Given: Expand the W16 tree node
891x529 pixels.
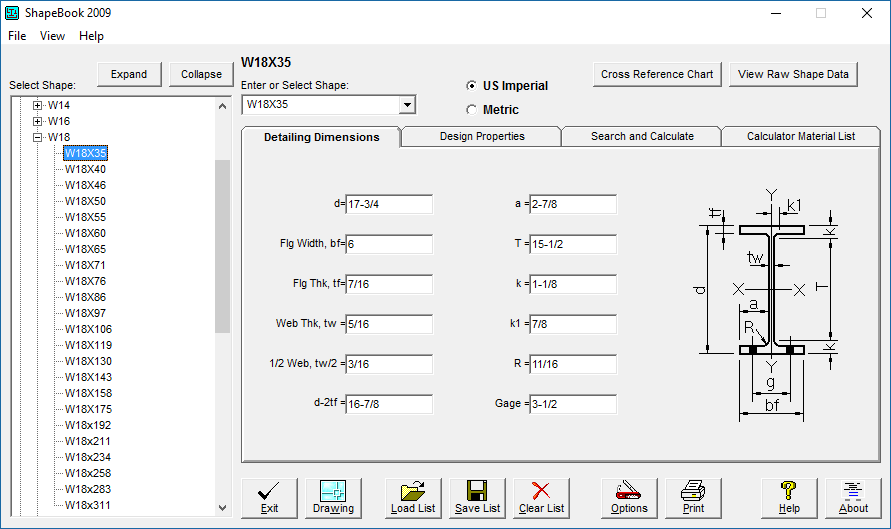Looking at the screenshot, I should (x=38, y=121).
